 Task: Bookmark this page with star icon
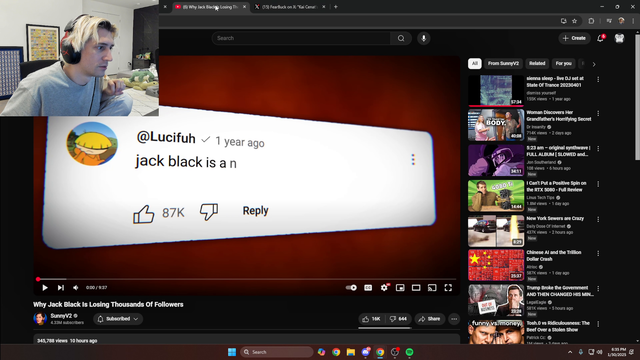(575, 21)
